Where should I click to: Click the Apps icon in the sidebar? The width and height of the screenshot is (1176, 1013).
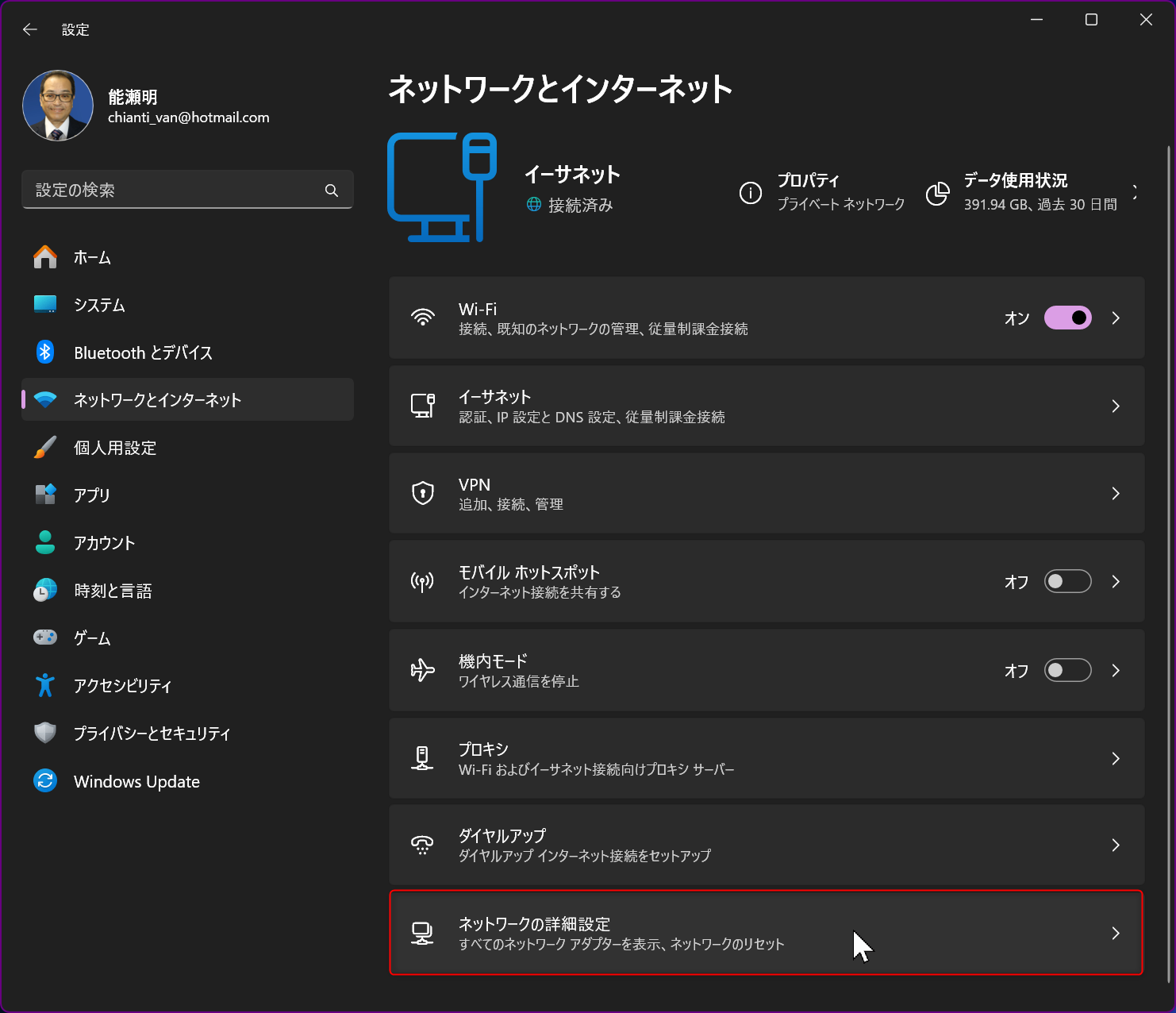point(45,495)
